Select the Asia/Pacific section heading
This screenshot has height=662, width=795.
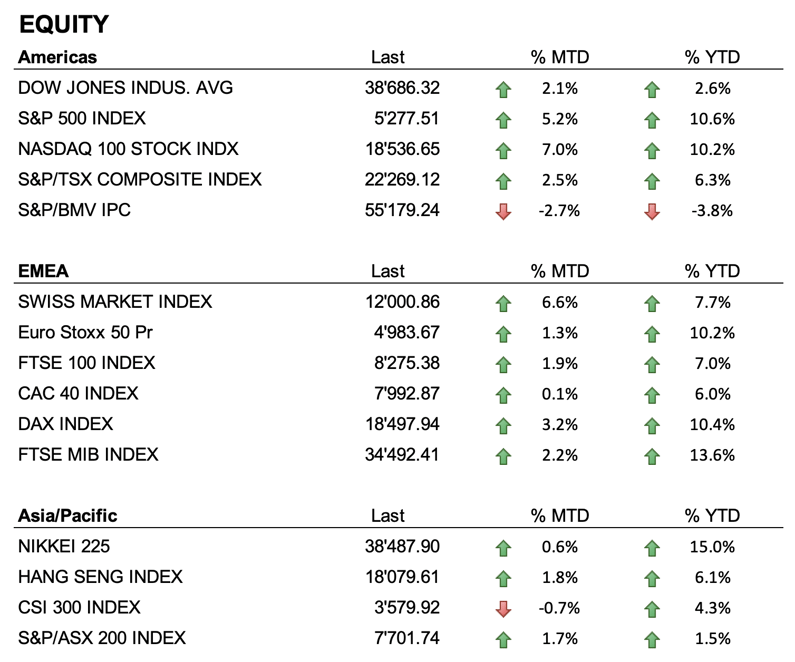point(67,516)
